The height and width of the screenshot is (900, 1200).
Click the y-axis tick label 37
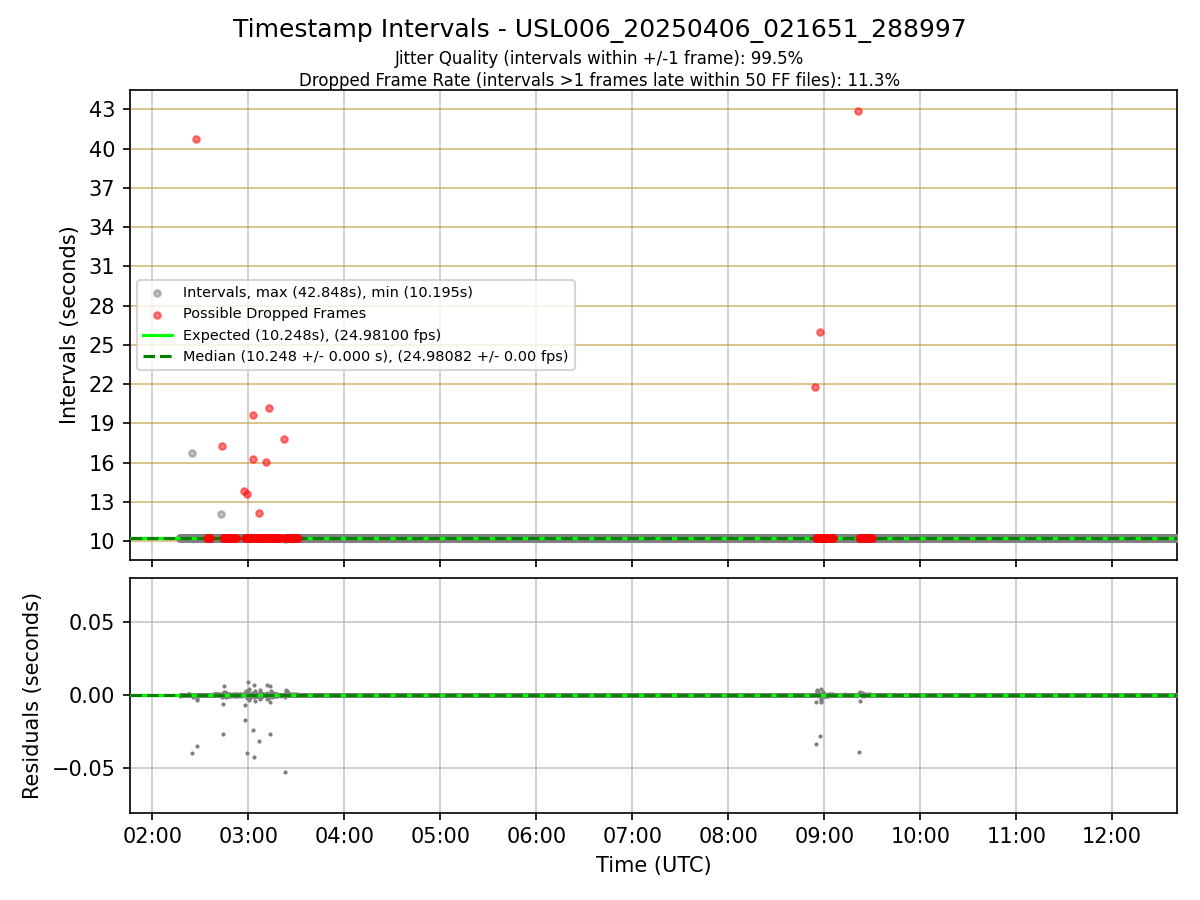(x=104, y=188)
